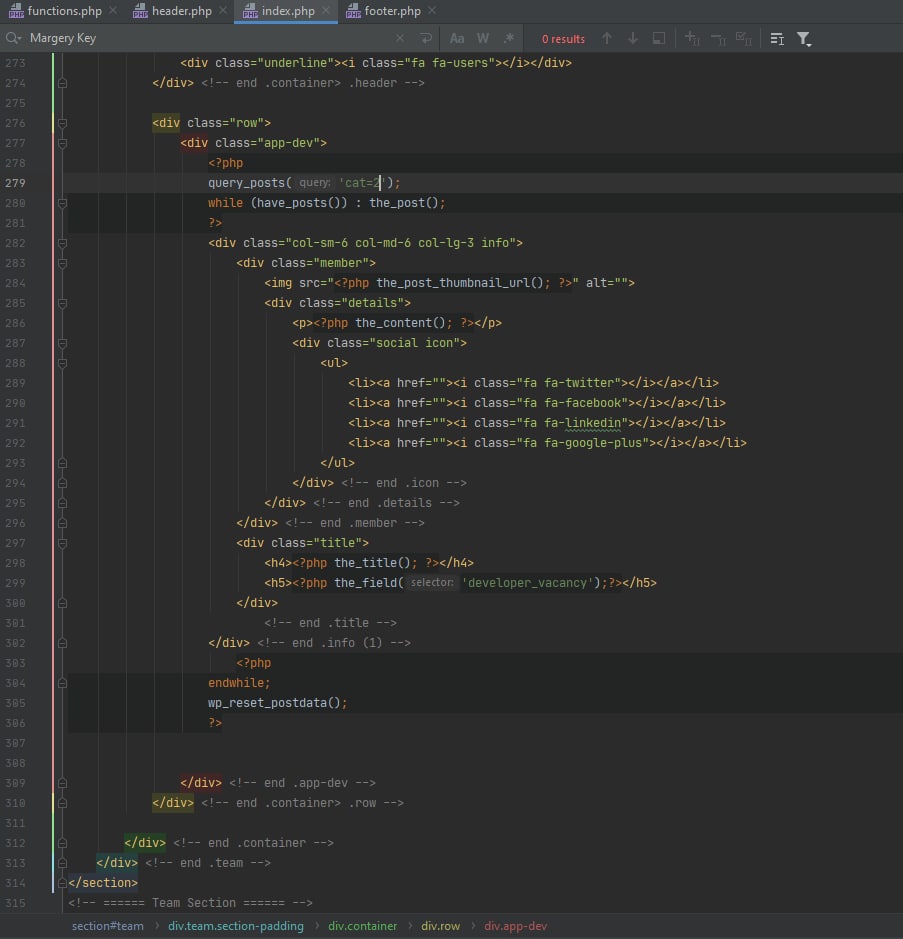Go to next search occurrence
This screenshot has width=903, height=939.
632,39
